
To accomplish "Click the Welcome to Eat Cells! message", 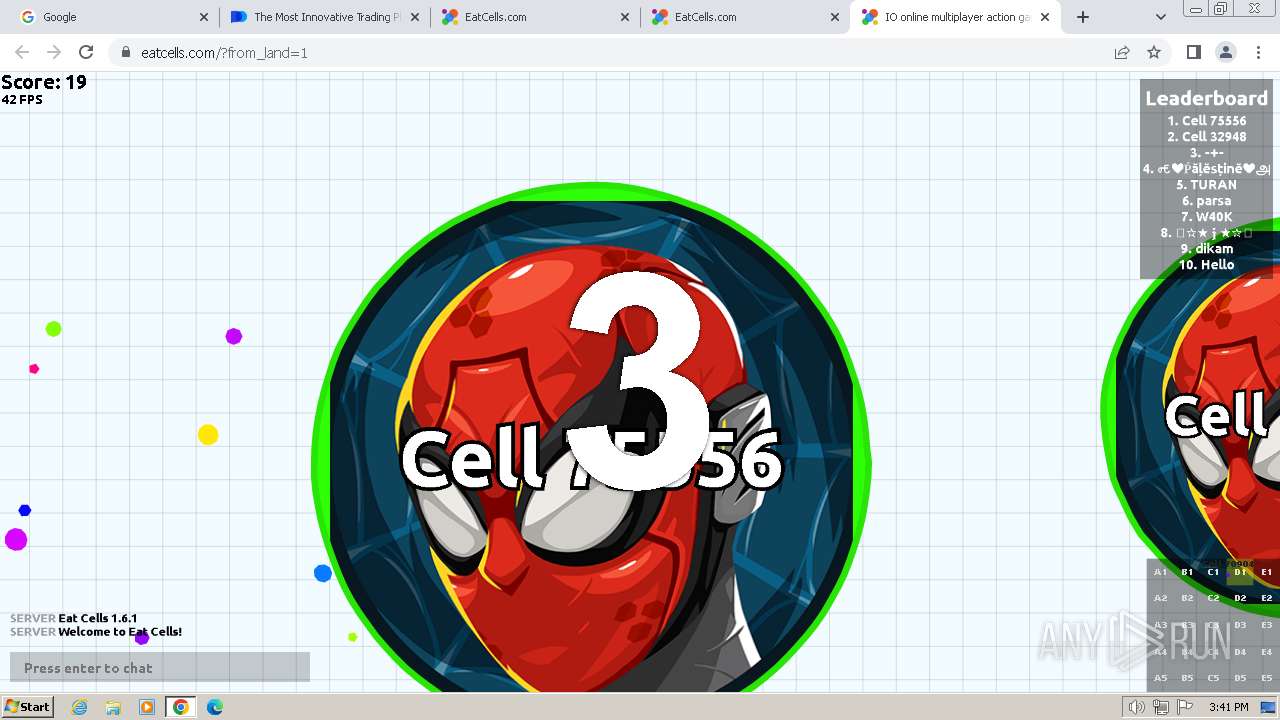I will coord(96,632).
